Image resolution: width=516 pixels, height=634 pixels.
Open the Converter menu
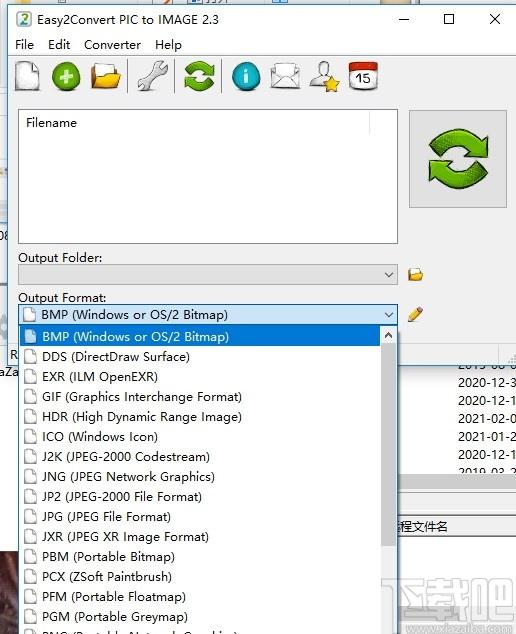tap(112, 44)
